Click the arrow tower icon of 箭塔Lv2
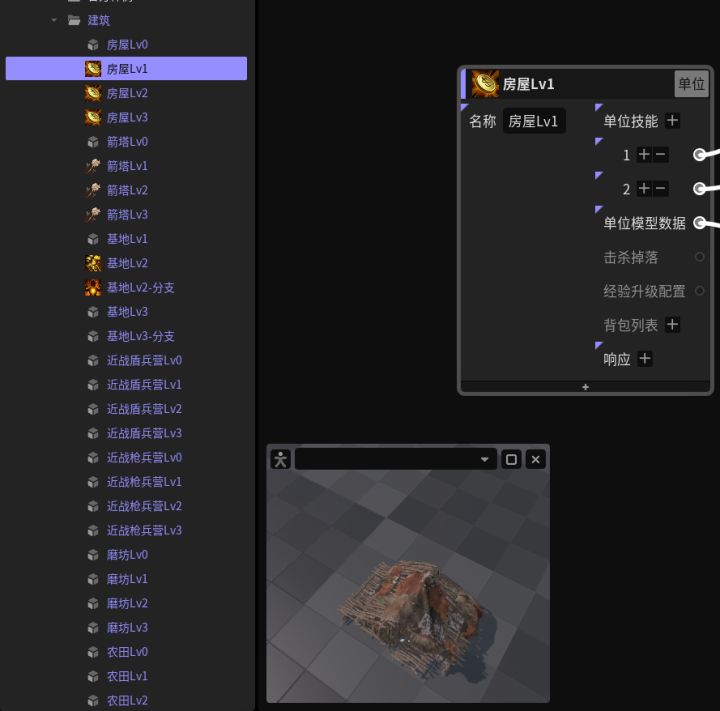This screenshot has height=711, width=720. pyautogui.click(x=93, y=190)
